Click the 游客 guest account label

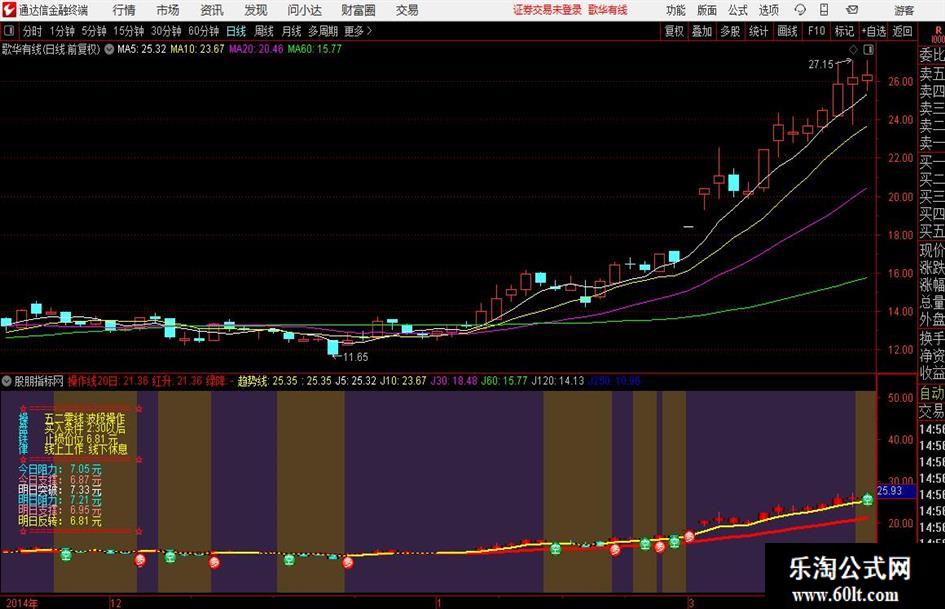tap(903, 10)
